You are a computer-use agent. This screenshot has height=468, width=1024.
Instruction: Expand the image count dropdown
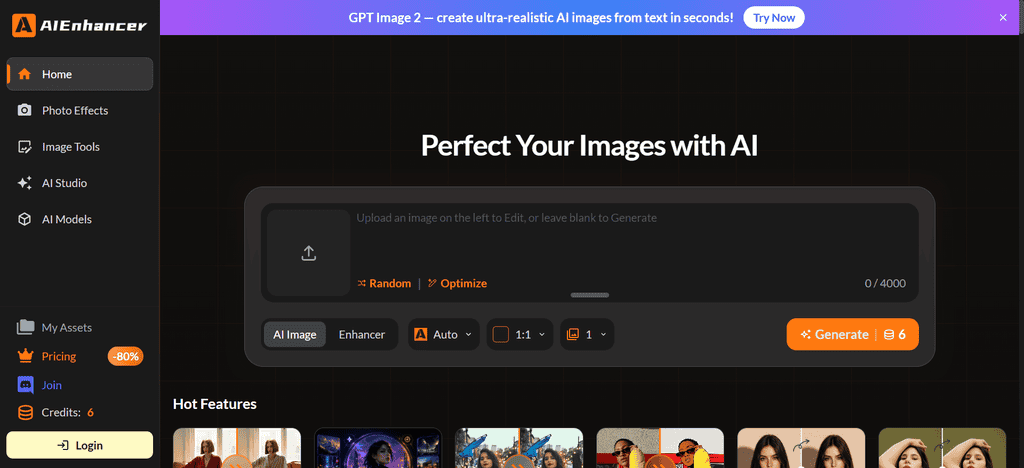[x=587, y=334]
